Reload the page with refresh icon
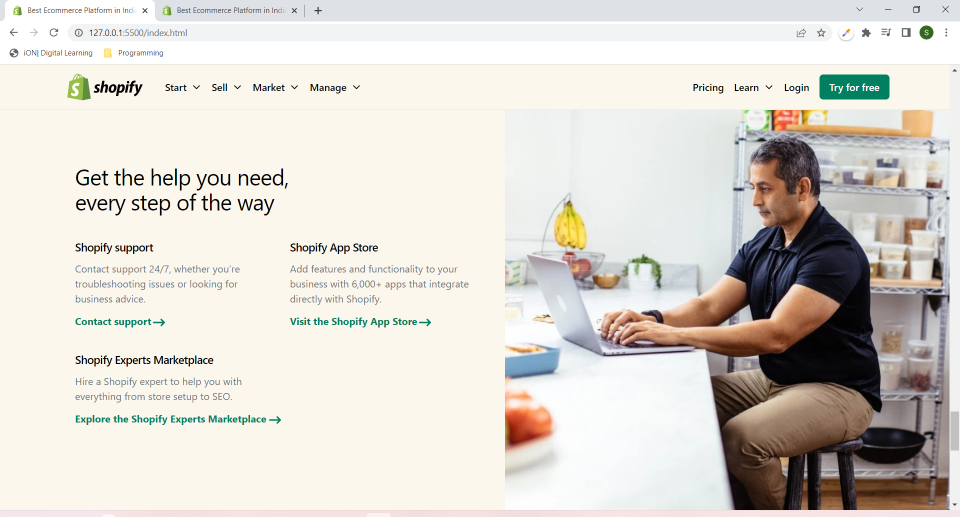This screenshot has height=517, width=960. (x=54, y=32)
